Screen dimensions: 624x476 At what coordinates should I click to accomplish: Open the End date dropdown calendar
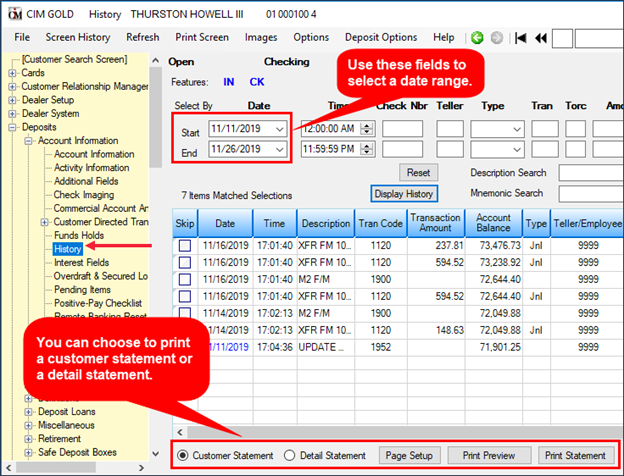coord(280,149)
